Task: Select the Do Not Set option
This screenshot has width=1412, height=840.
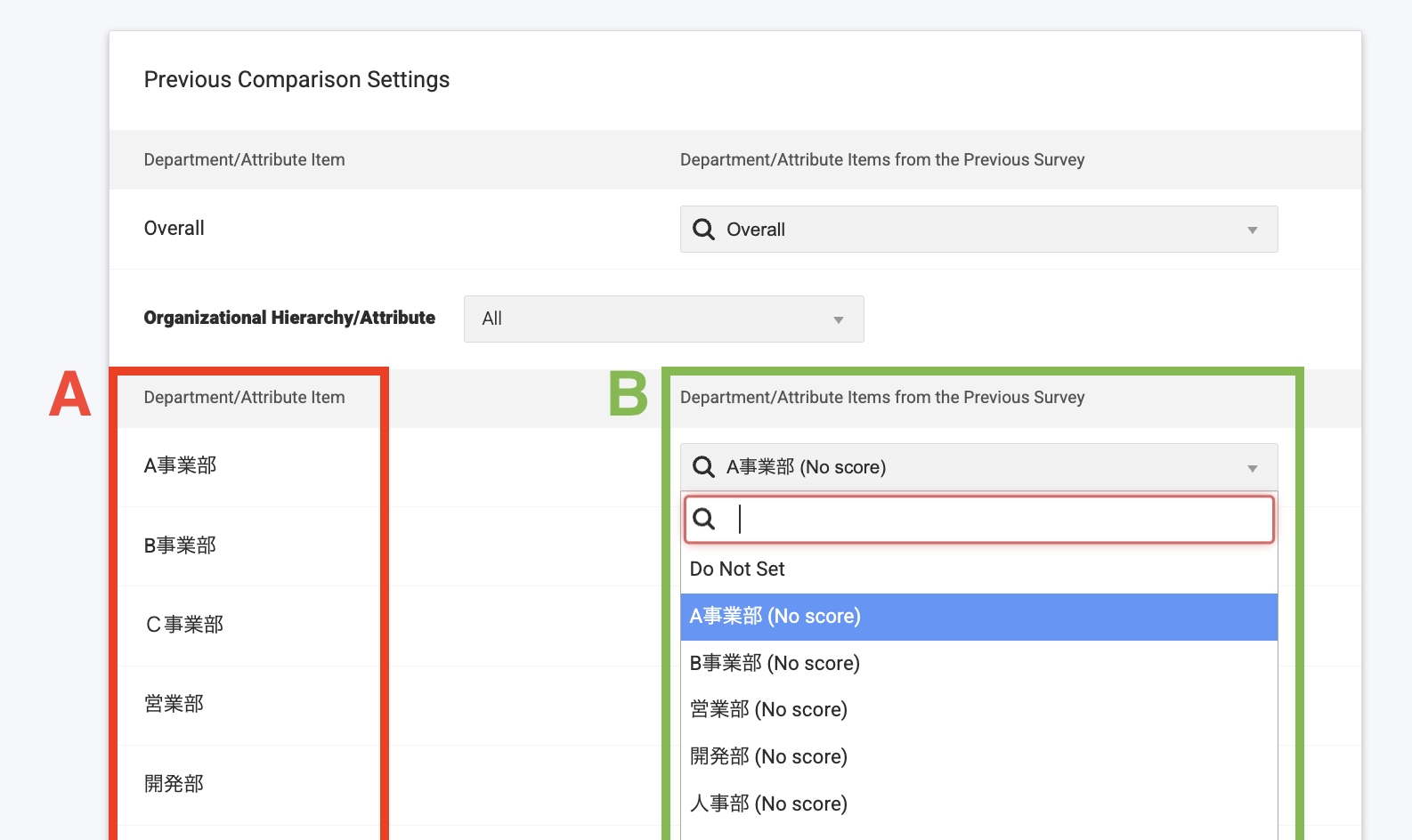Action: [737, 569]
